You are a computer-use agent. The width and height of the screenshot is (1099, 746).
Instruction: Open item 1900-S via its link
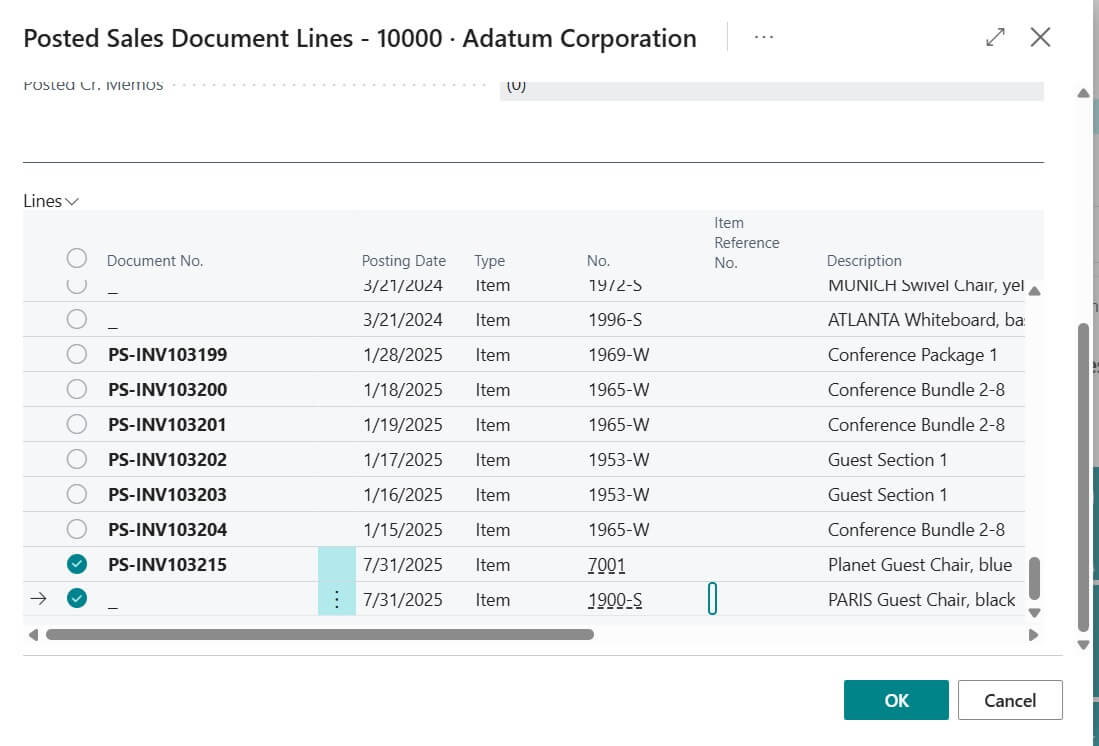tap(613, 599)
